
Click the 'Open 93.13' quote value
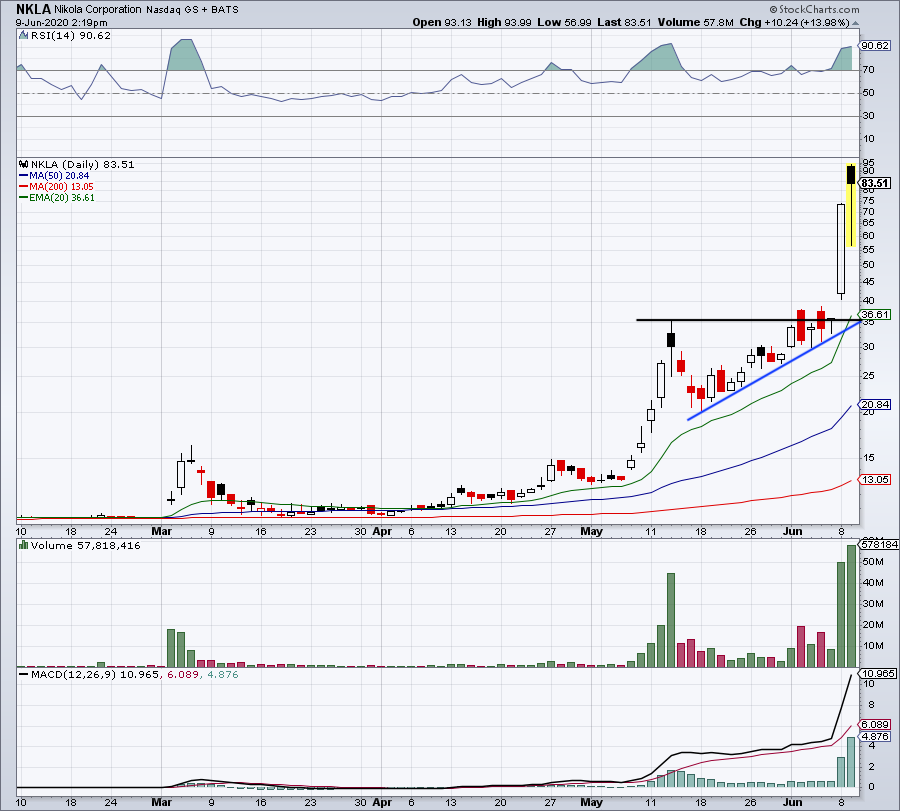442,22
